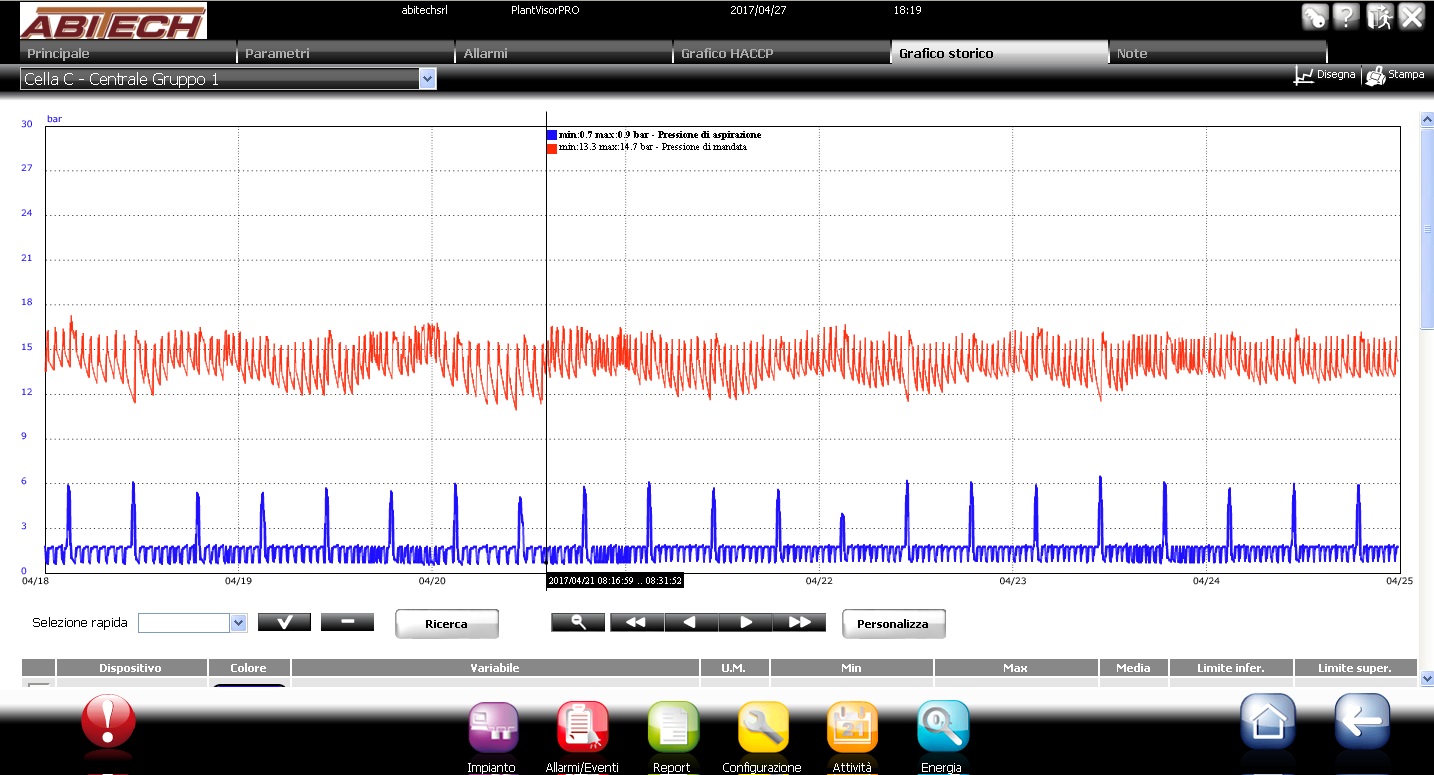Open the Impianto plant section
This screenshot has width=1434, height=775.
[492, 728]
